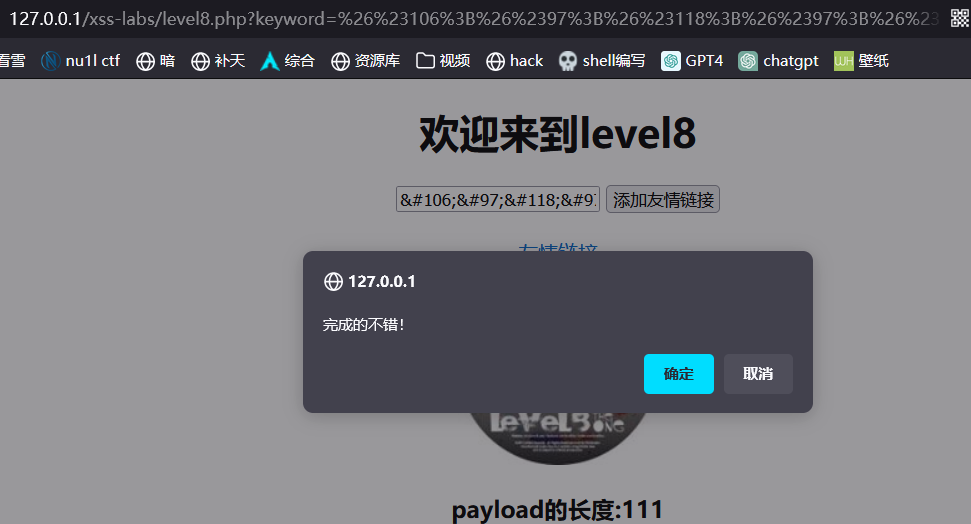This screenshot has height=524, width=971.
Task: Expand the 视频 bookmark folder
Action: (x=443, y=61)
